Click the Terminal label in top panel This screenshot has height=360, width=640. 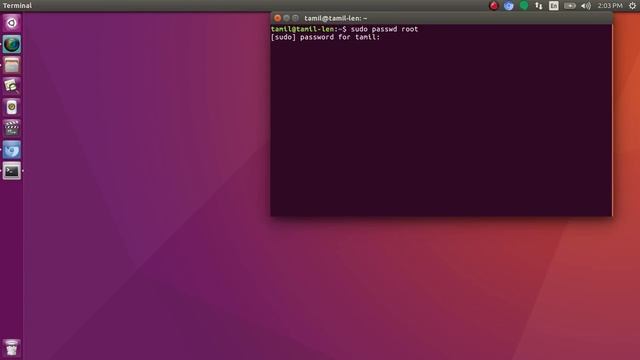[17, 6]
